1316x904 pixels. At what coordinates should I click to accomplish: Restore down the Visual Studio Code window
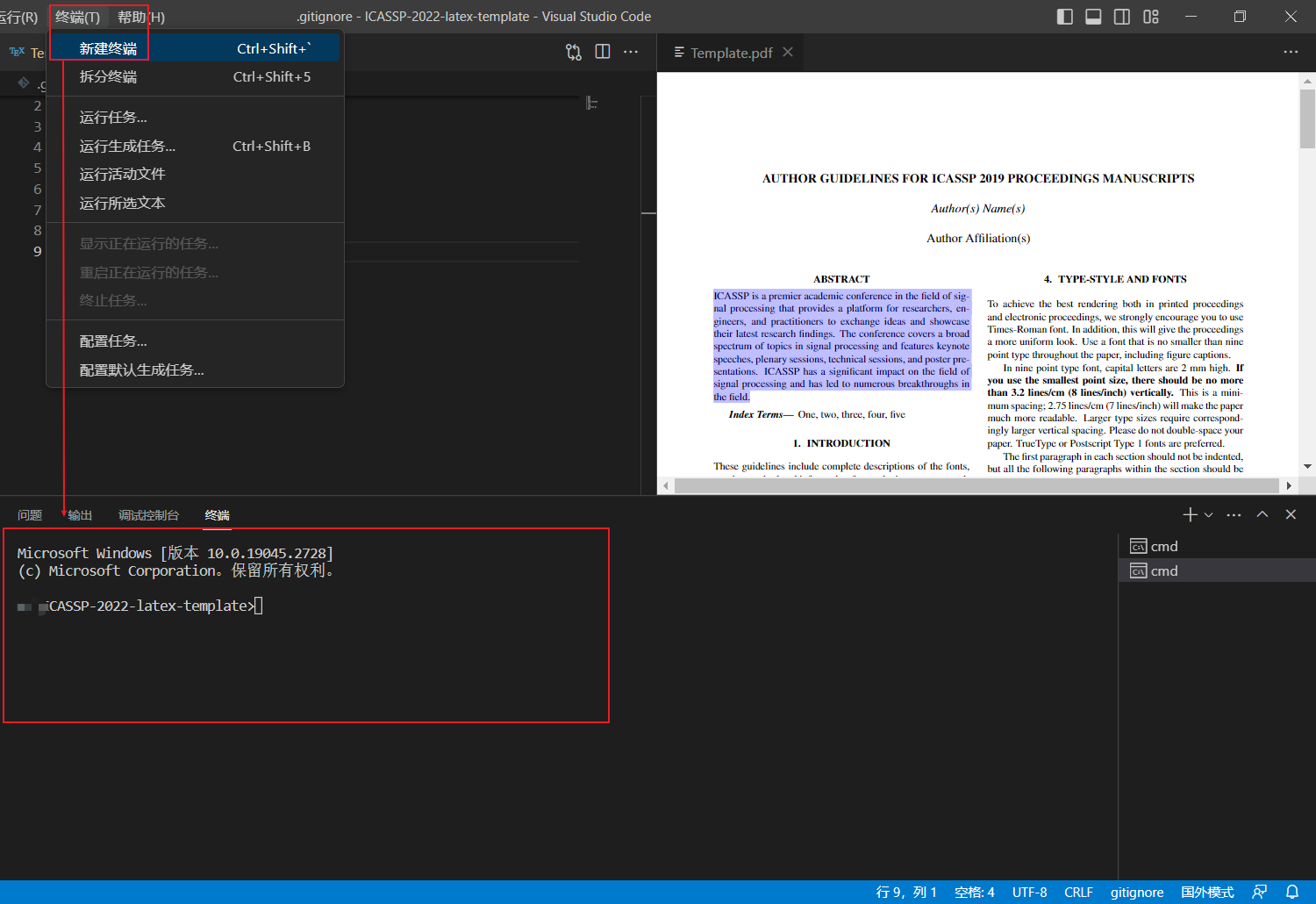pos(1240,17)
